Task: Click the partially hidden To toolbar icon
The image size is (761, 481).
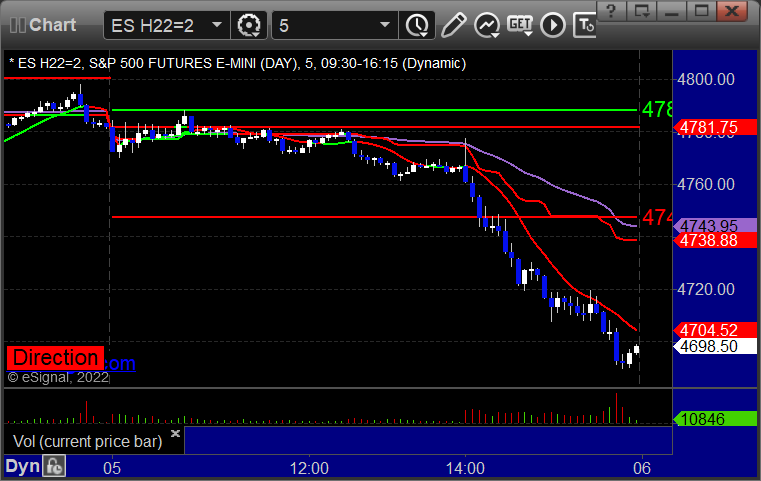Action: (x=584, y=25)
